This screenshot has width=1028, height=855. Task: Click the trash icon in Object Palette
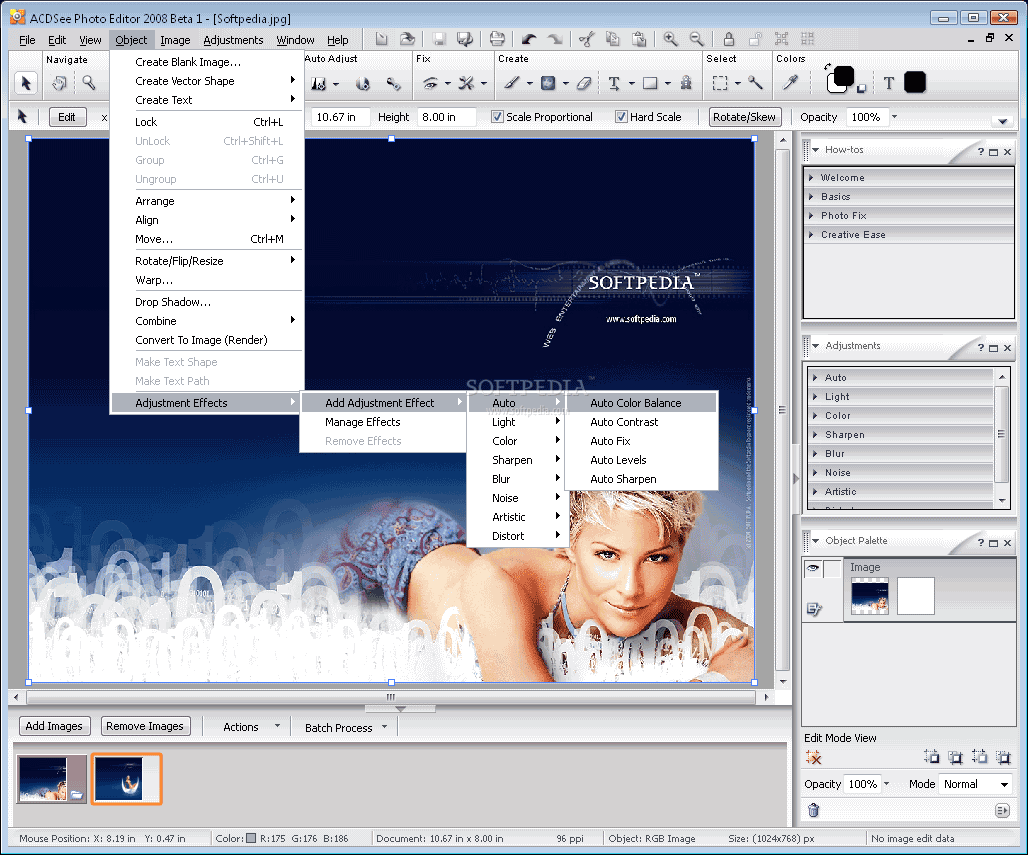click(x=814, y=810)
